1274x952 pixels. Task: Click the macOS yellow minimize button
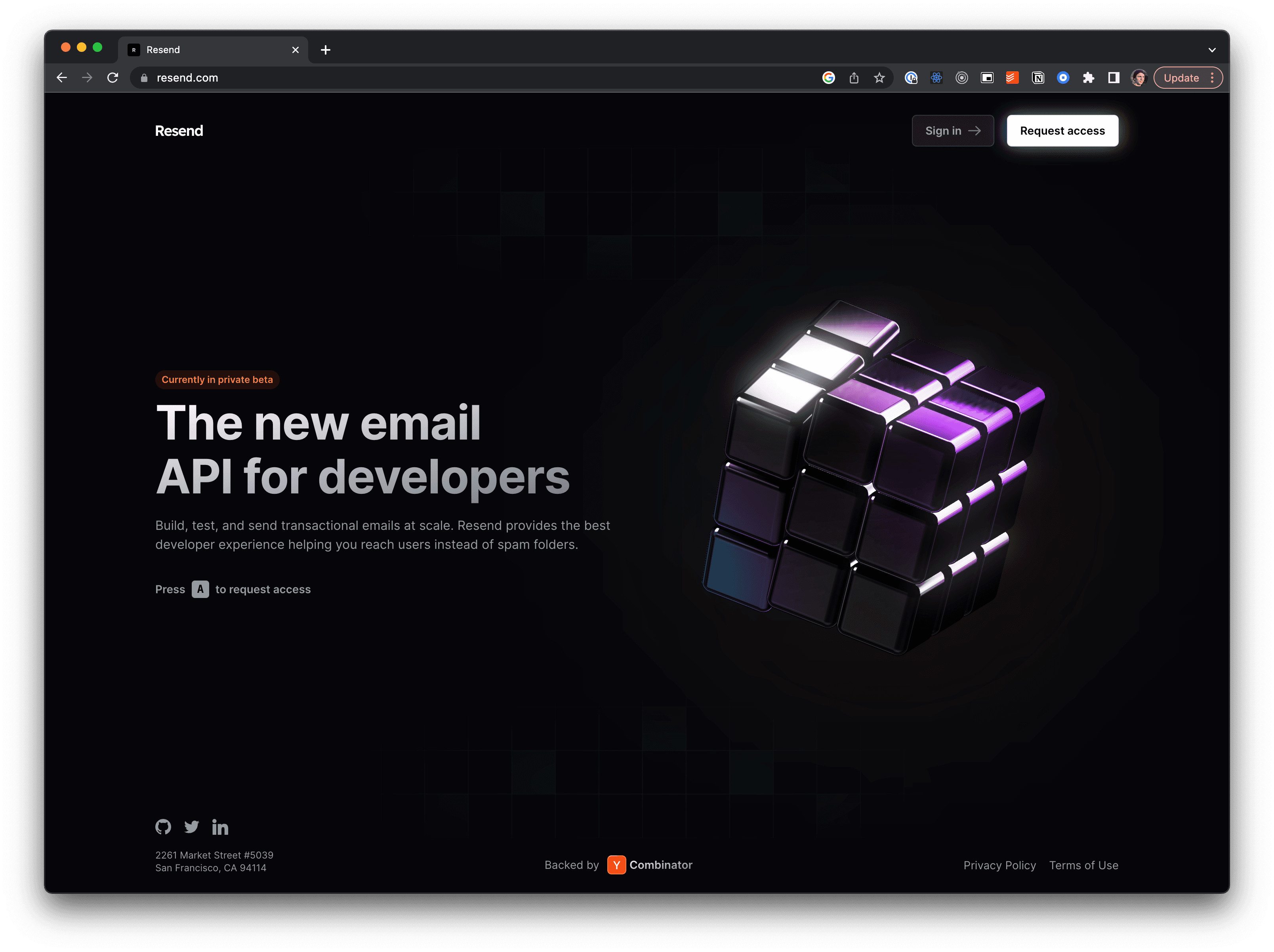(82, 48)
